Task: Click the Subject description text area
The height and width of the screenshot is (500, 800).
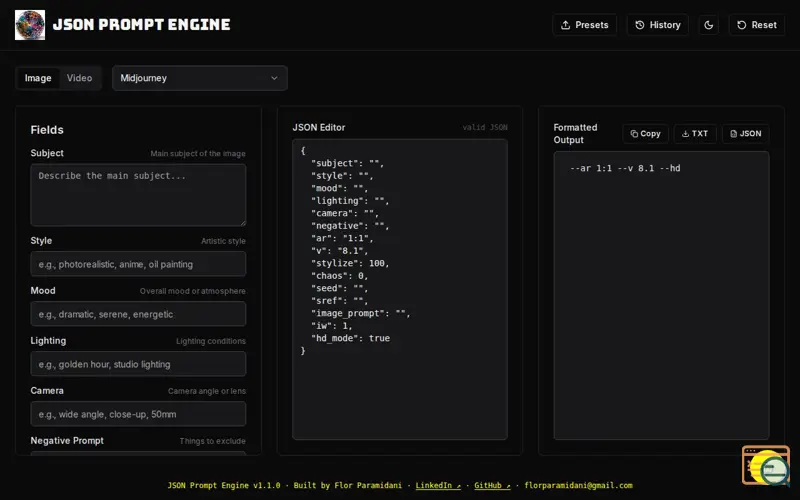Action: pos(138,195)
